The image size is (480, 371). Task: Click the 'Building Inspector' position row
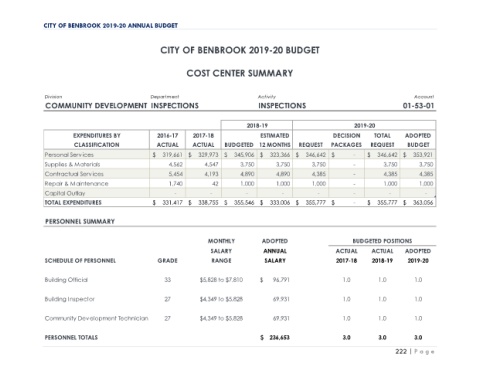(70, 299)
